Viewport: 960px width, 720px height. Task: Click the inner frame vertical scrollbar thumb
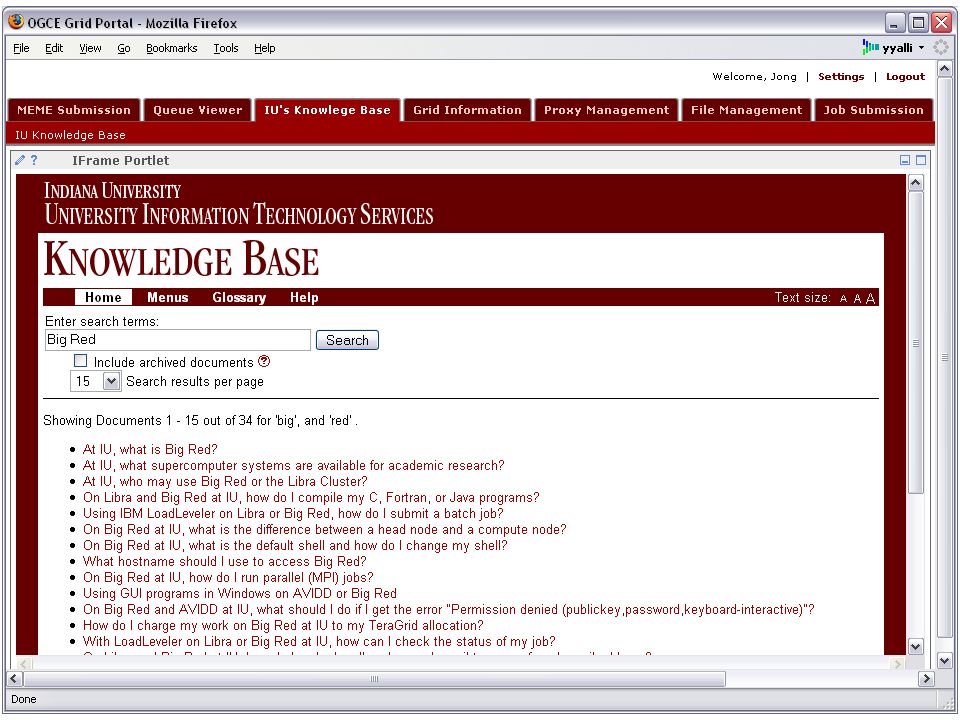pyautogui.click(x=915, y=343)
